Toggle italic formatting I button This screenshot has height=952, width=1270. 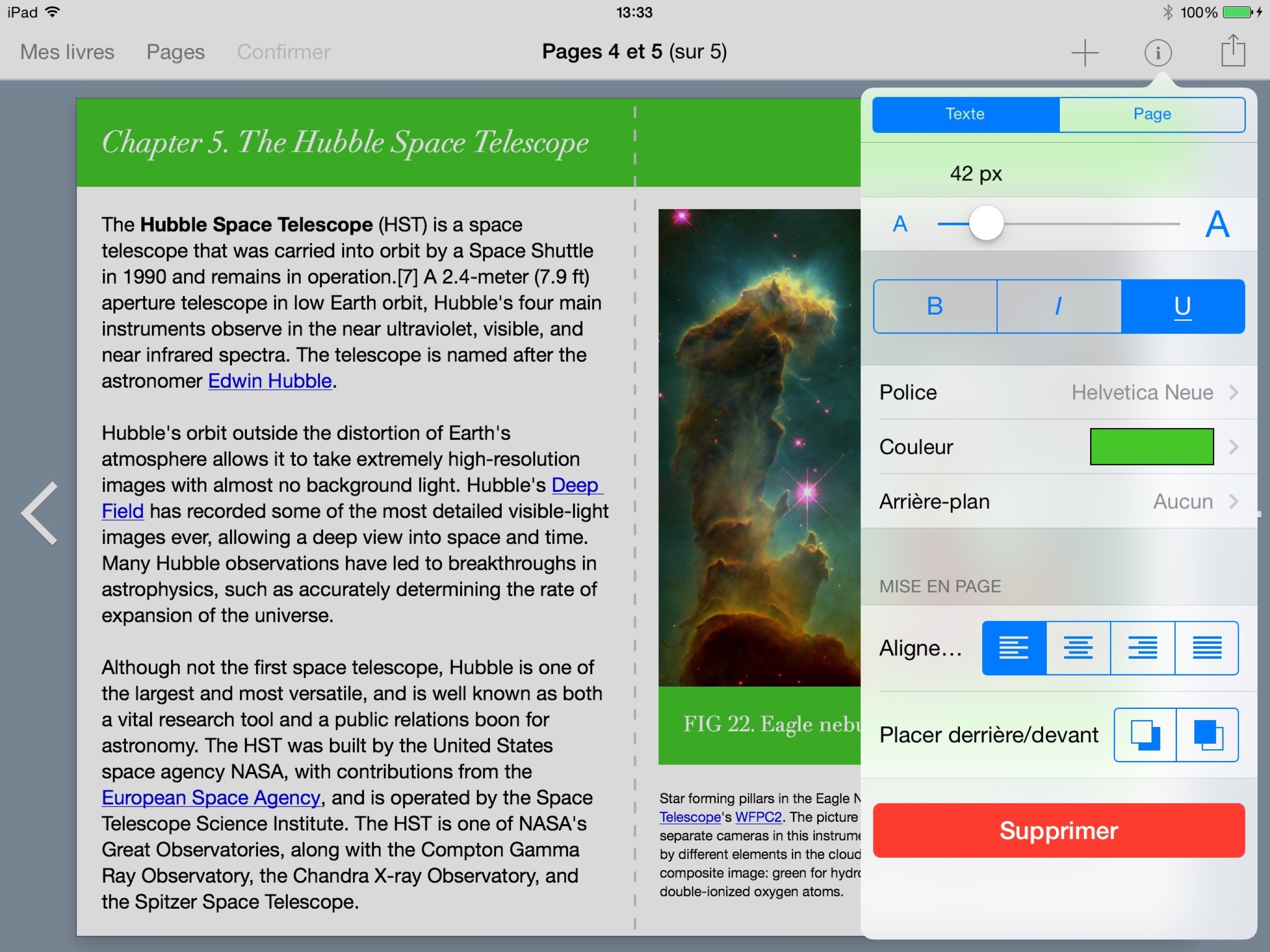point(1058,306)
